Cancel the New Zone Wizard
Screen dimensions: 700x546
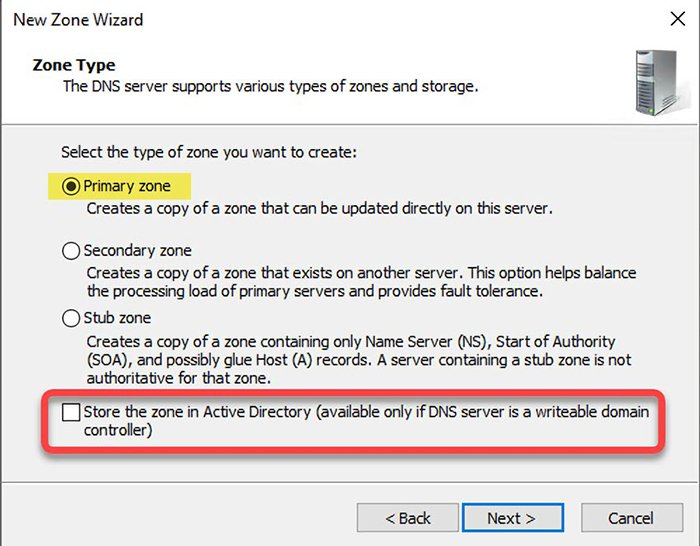631,518
